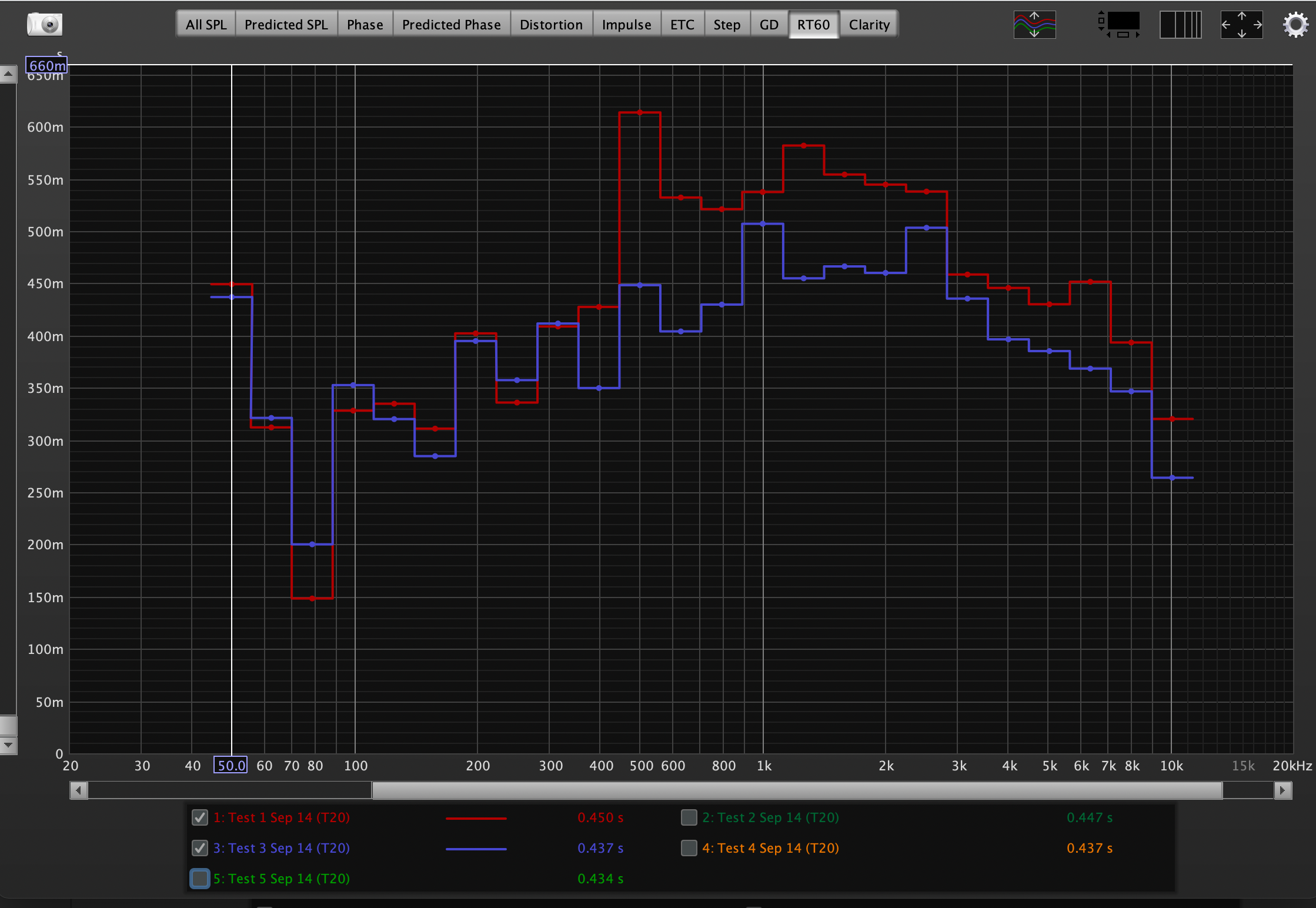
Task: Open graph controls via the gear icon
Action: click(x=1295, y=25)
